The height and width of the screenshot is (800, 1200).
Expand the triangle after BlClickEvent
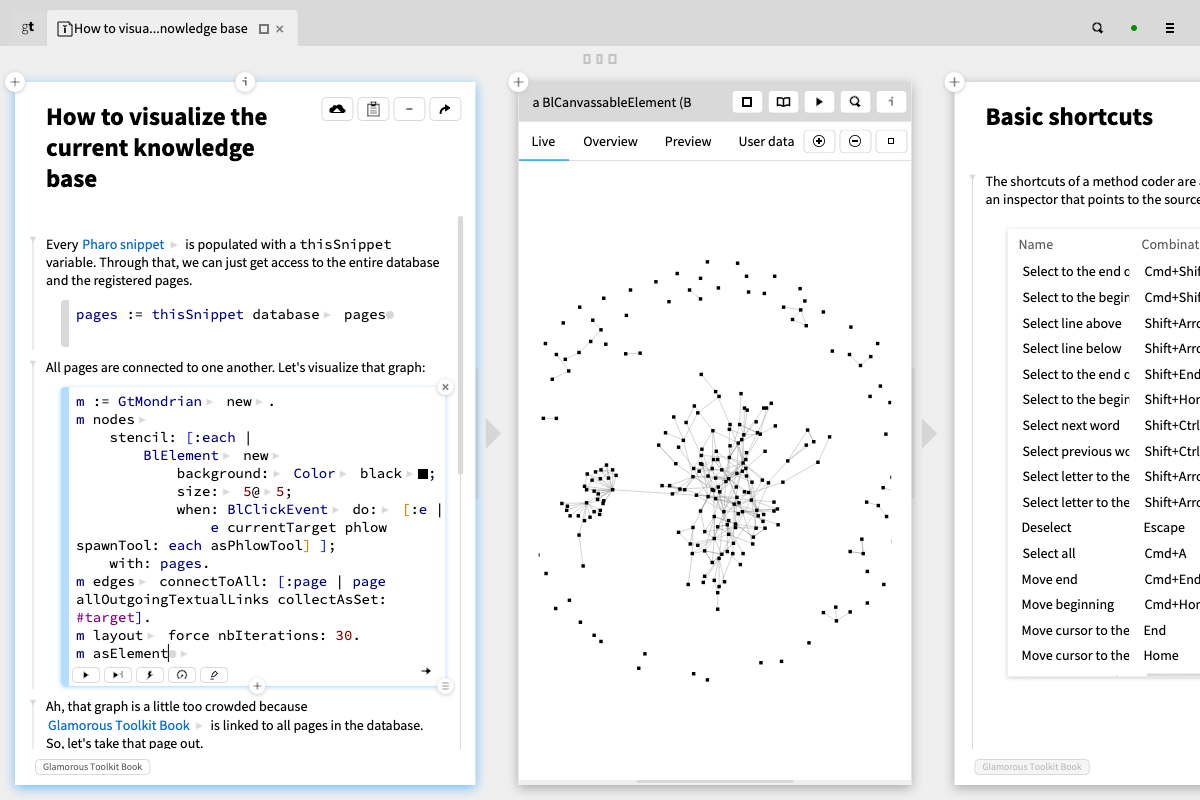[x=337, y=510]
